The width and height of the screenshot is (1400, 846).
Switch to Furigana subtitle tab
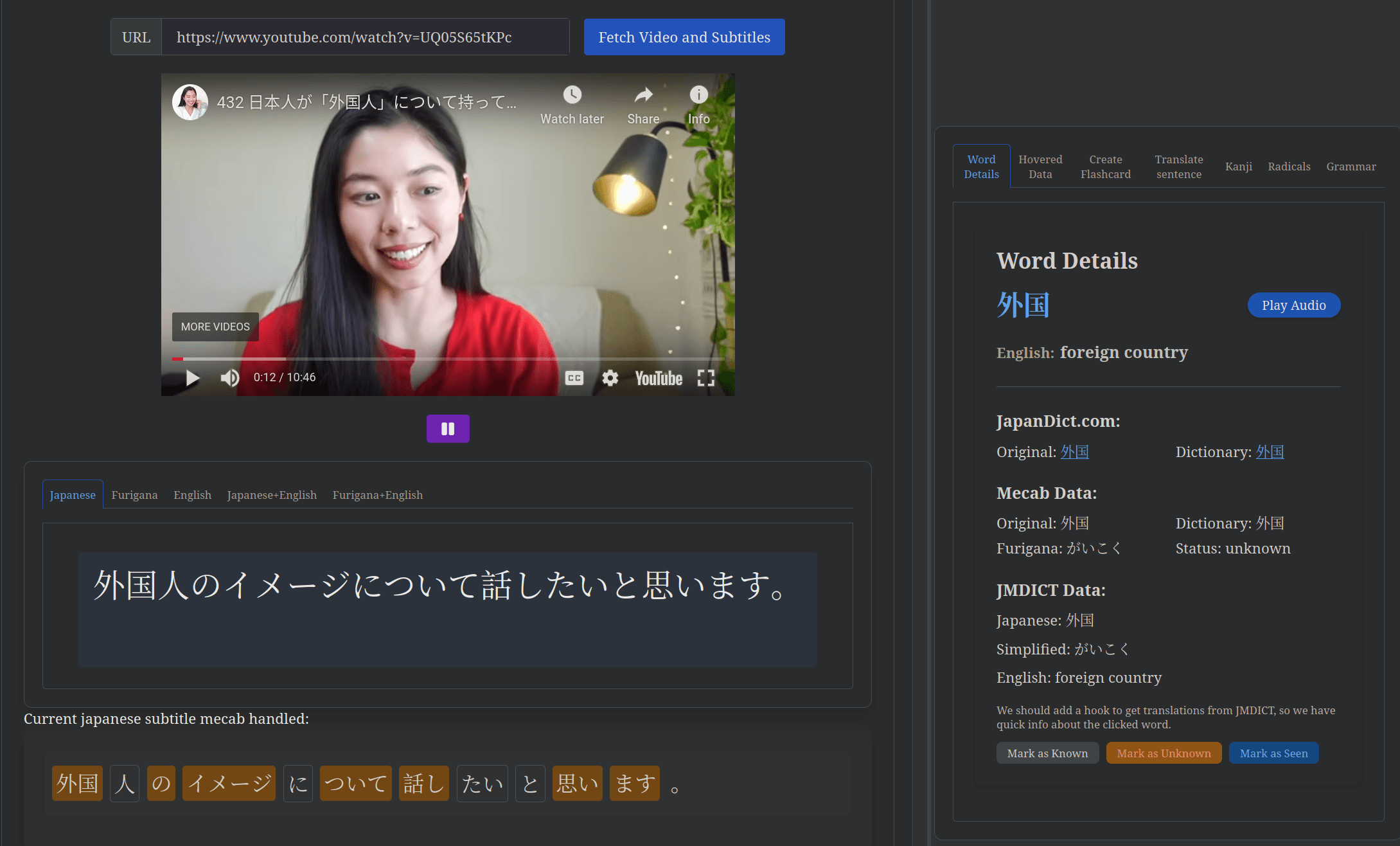[133, 494]
